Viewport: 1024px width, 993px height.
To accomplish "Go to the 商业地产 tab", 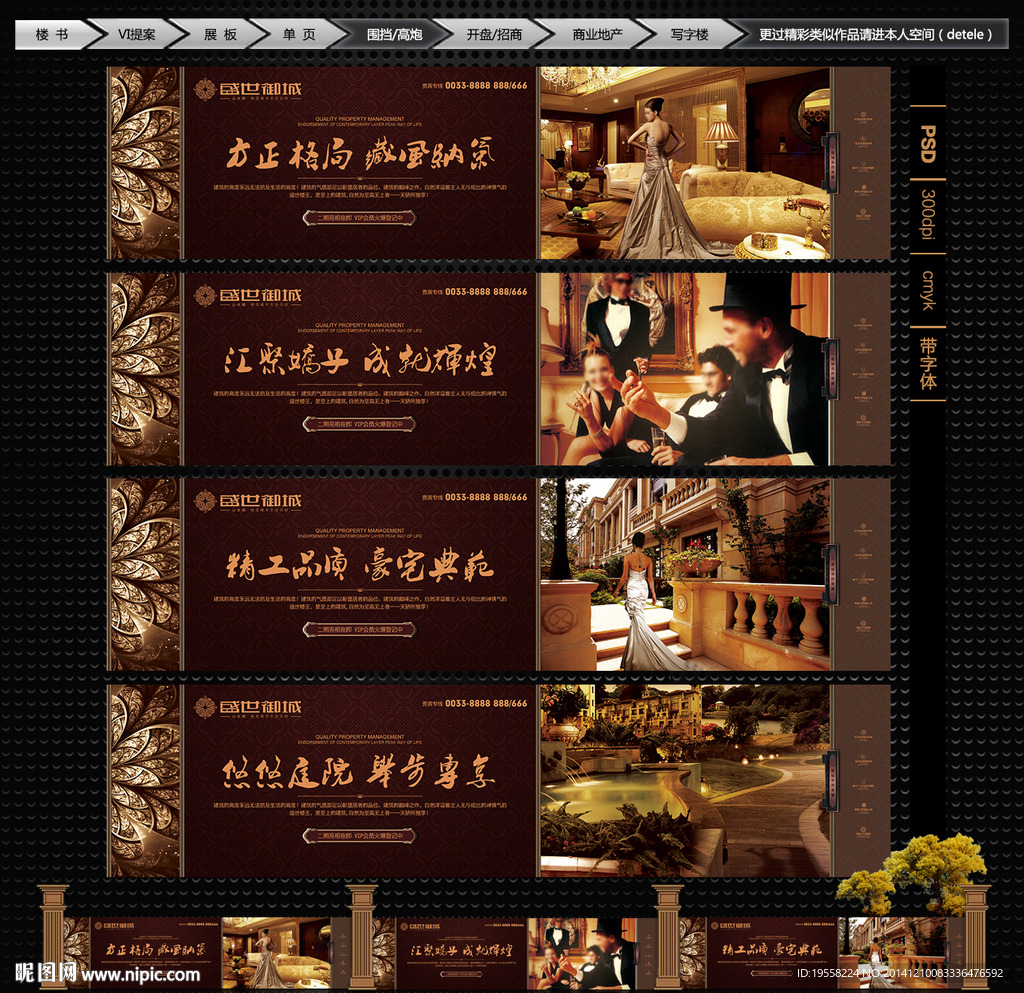I will 597,35.
